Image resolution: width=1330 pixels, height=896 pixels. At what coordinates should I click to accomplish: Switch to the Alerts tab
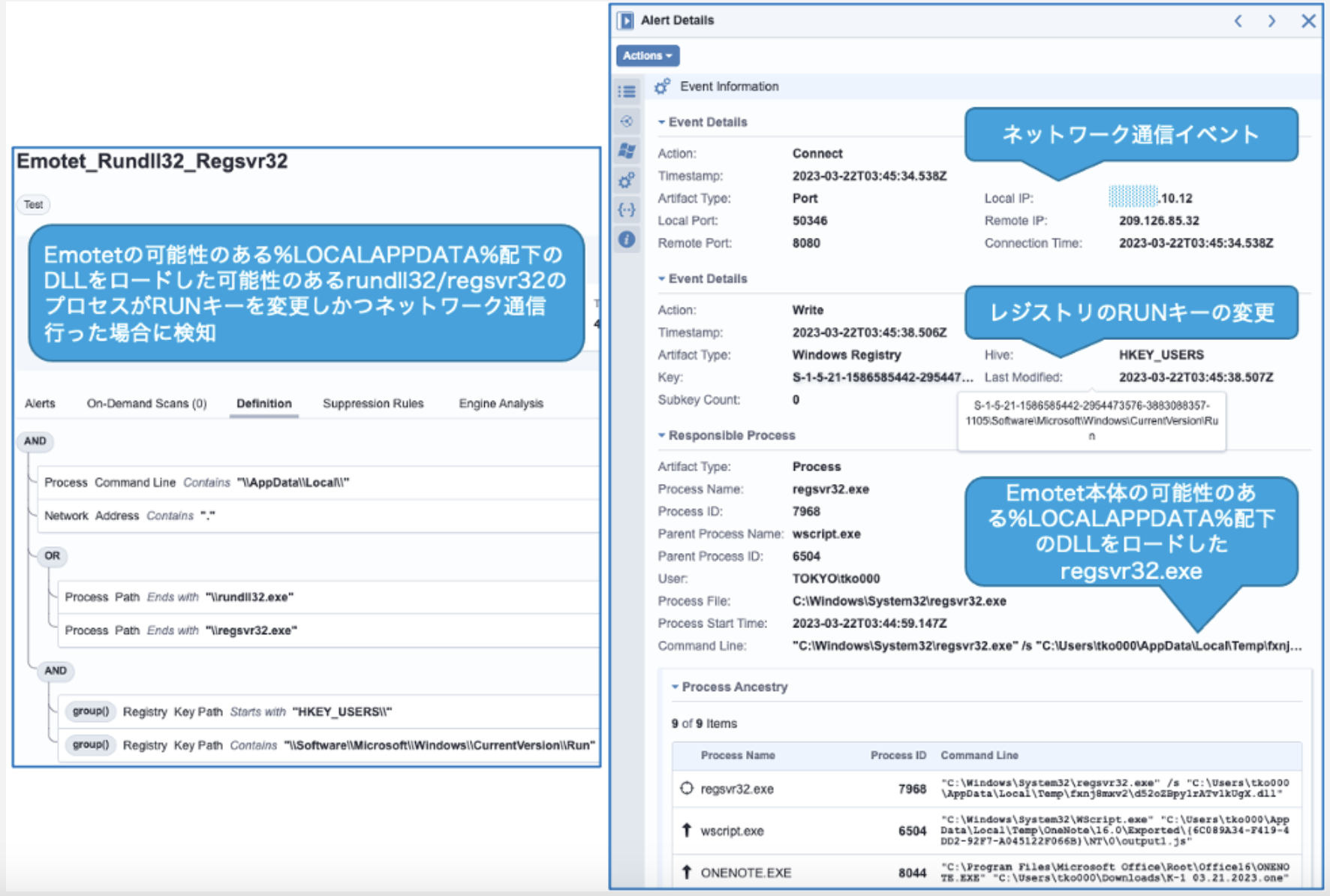tap(40, 403)
